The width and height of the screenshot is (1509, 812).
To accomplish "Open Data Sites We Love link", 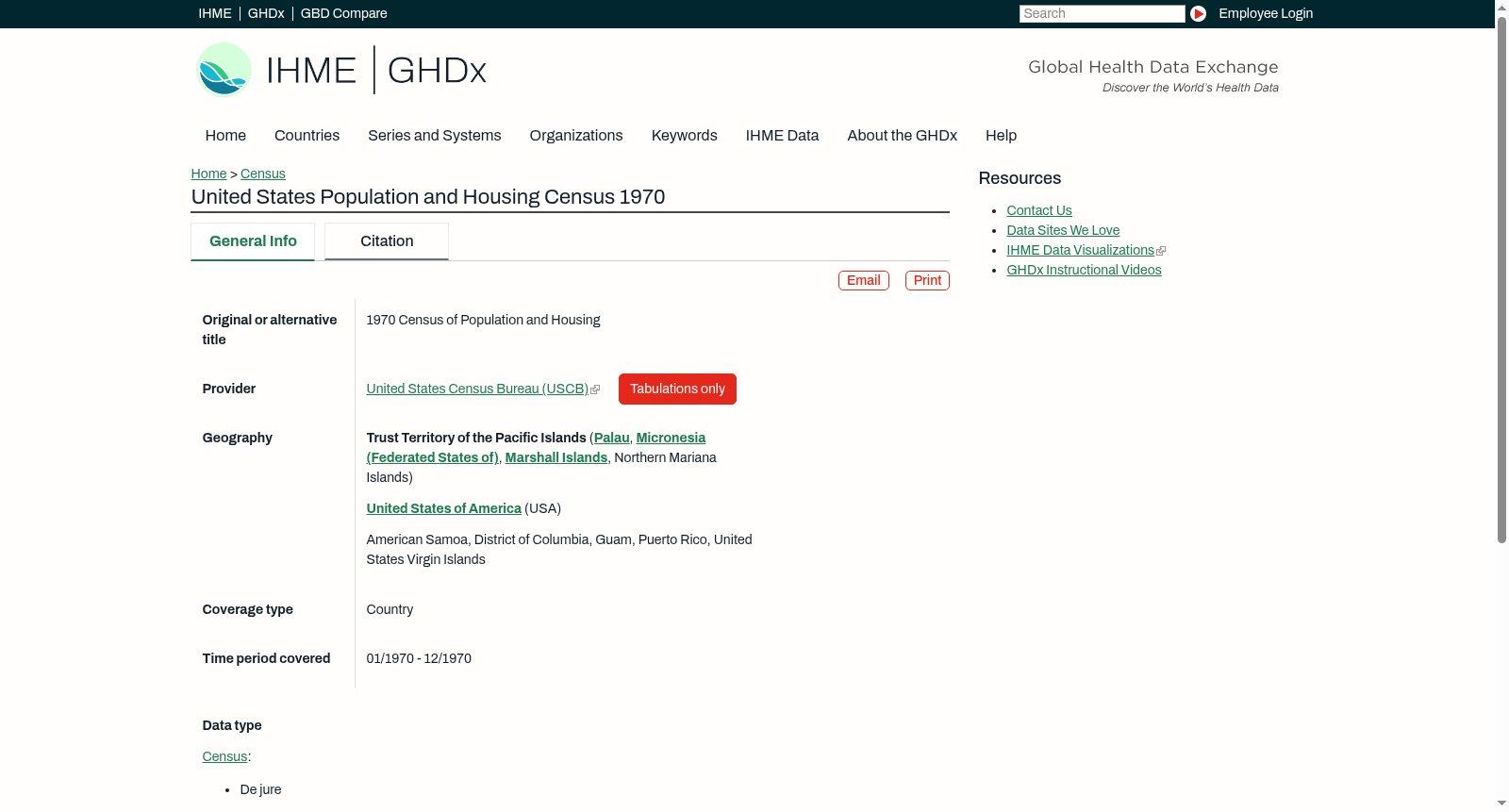I will [x=1063, y=230].
